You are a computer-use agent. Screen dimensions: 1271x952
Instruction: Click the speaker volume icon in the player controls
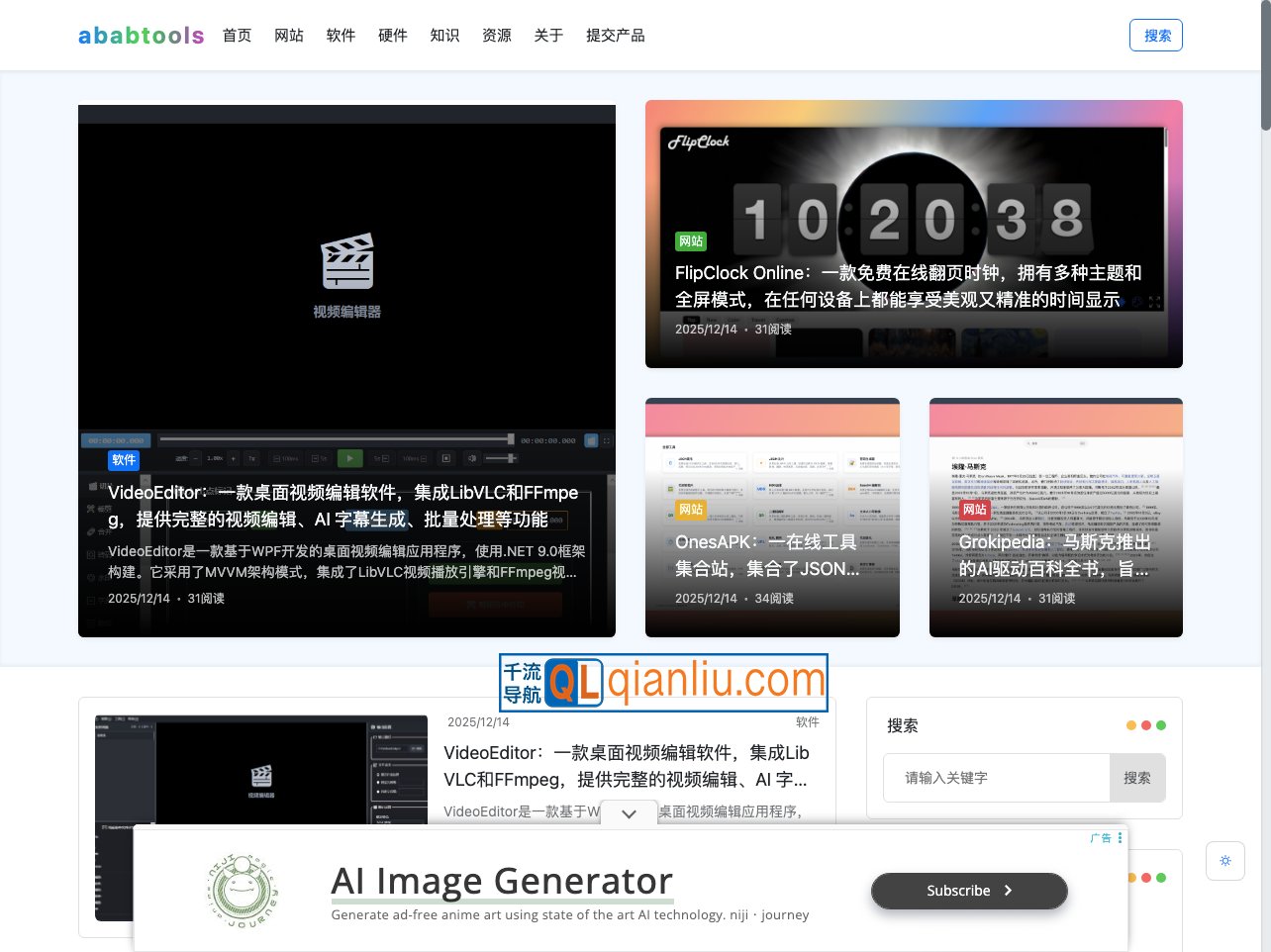[x=471, y=457]
